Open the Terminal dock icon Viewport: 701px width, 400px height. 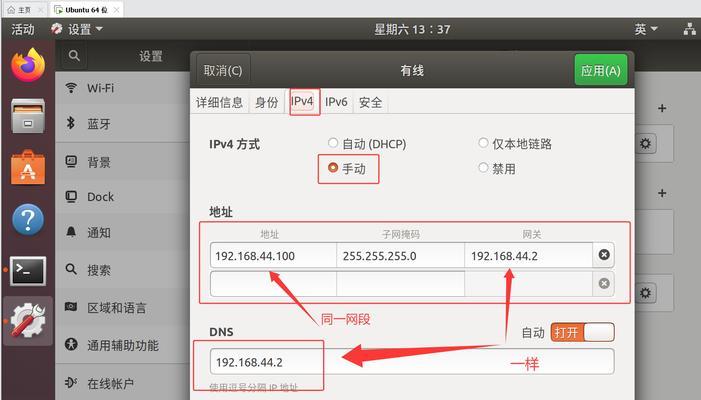tap(28, 271)
